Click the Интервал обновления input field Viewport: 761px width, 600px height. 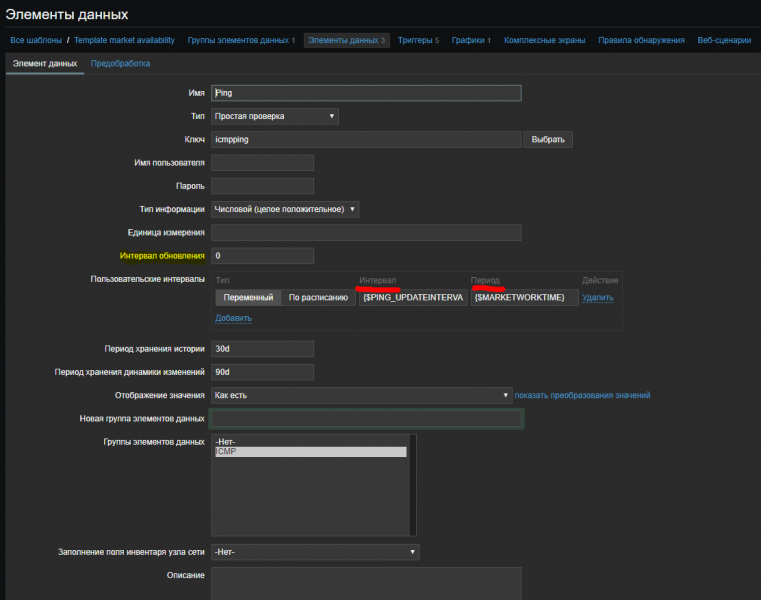point(263,256)
